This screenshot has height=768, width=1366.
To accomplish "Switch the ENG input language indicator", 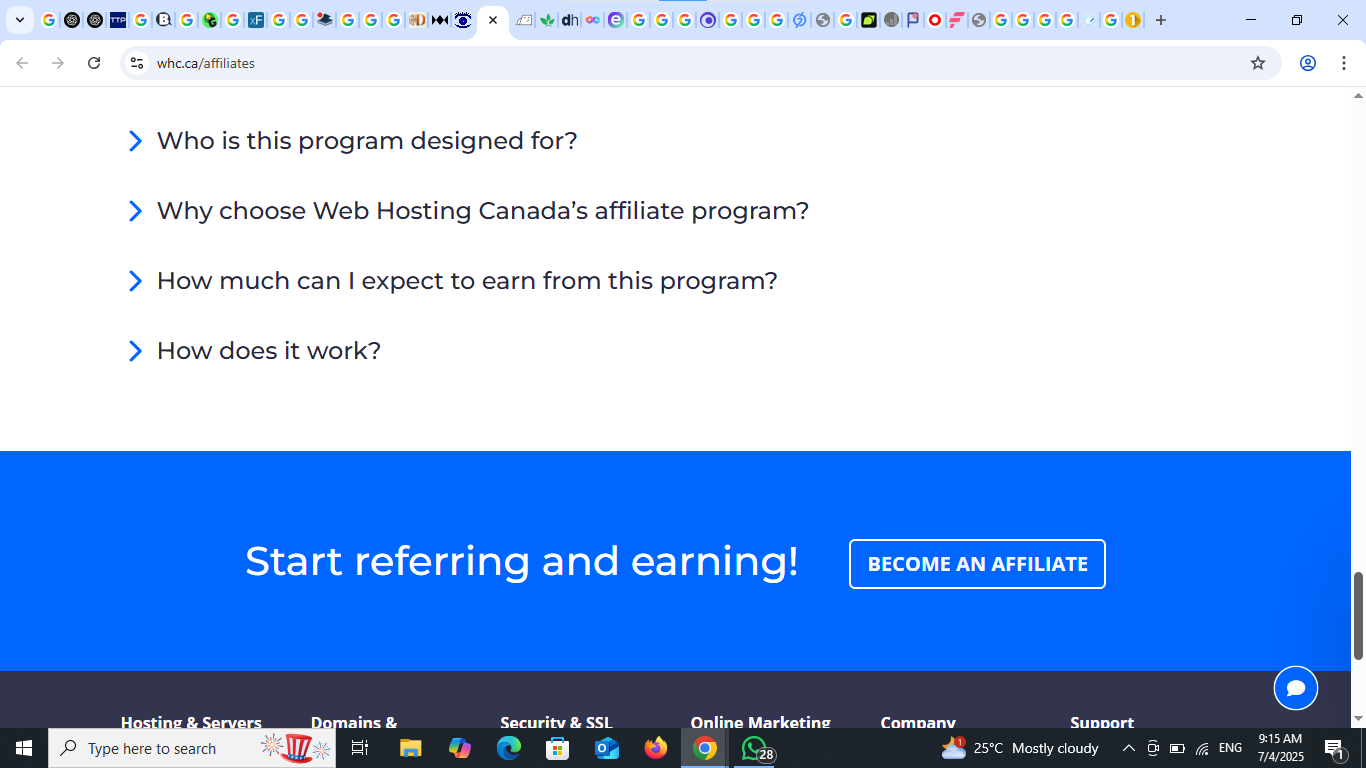I will tap(1230, 748).
